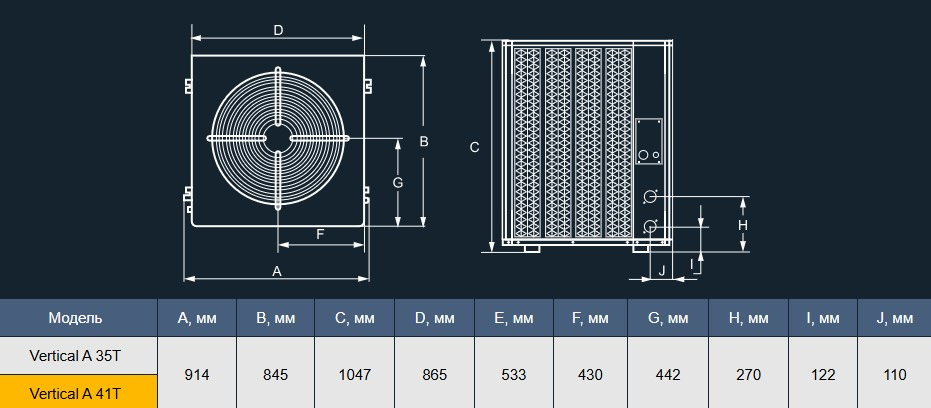Click dimension label D above the front view
The width and height of the screenshot is (931, 408).
[278, 31]
